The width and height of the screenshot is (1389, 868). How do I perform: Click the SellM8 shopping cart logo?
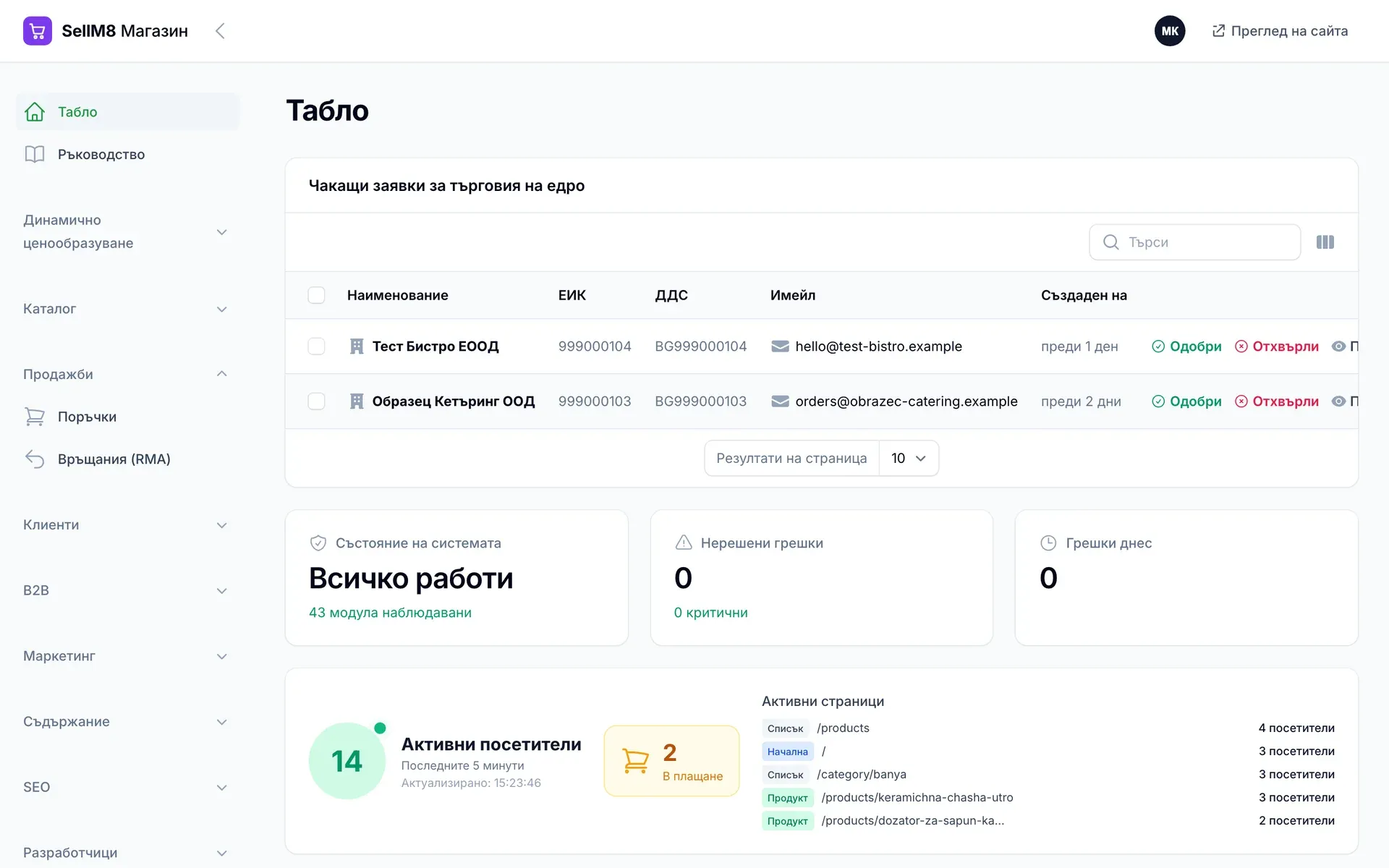coord(38,31)
